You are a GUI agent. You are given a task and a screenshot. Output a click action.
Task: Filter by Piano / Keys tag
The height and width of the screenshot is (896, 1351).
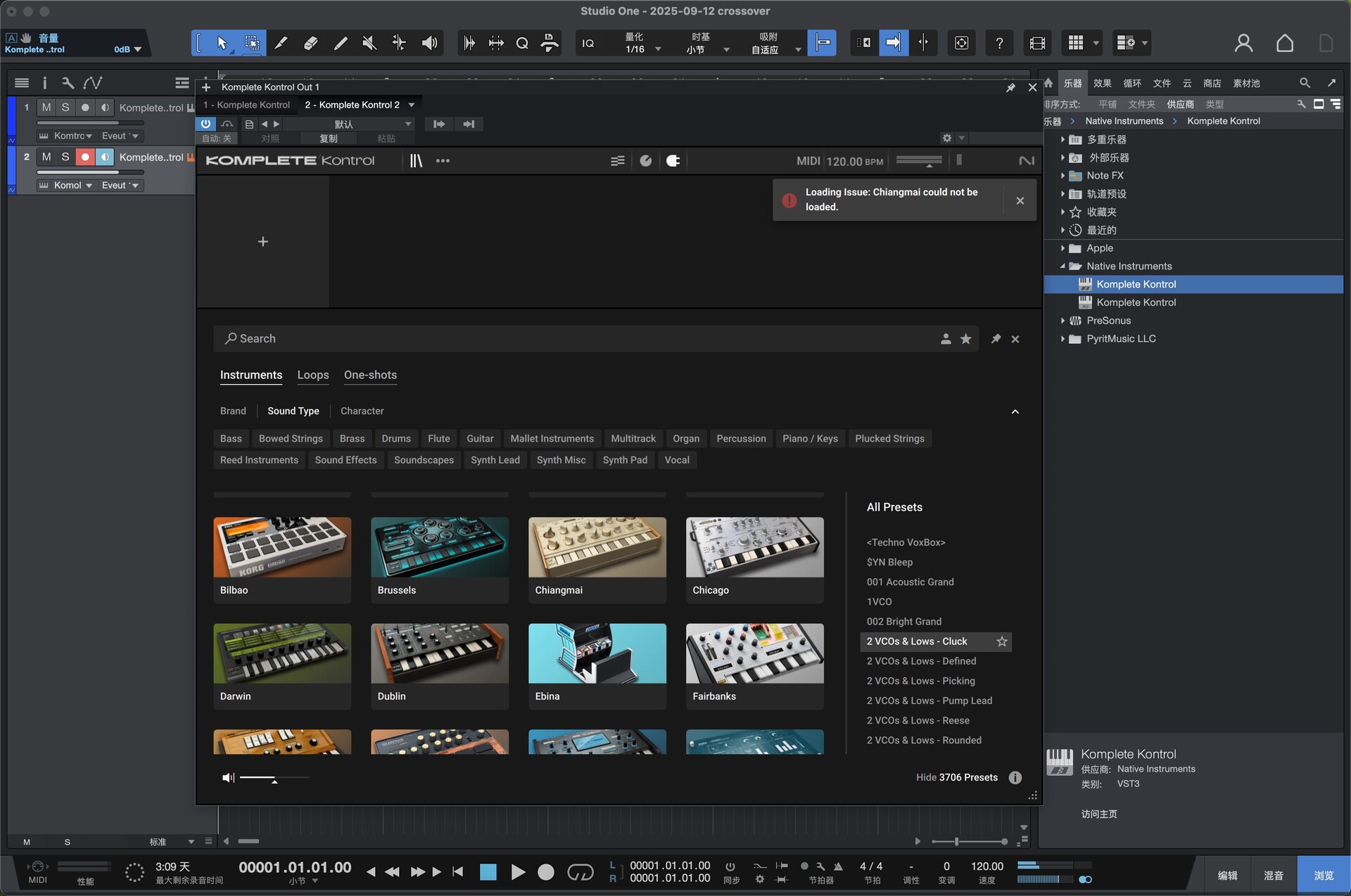point(810,438)
